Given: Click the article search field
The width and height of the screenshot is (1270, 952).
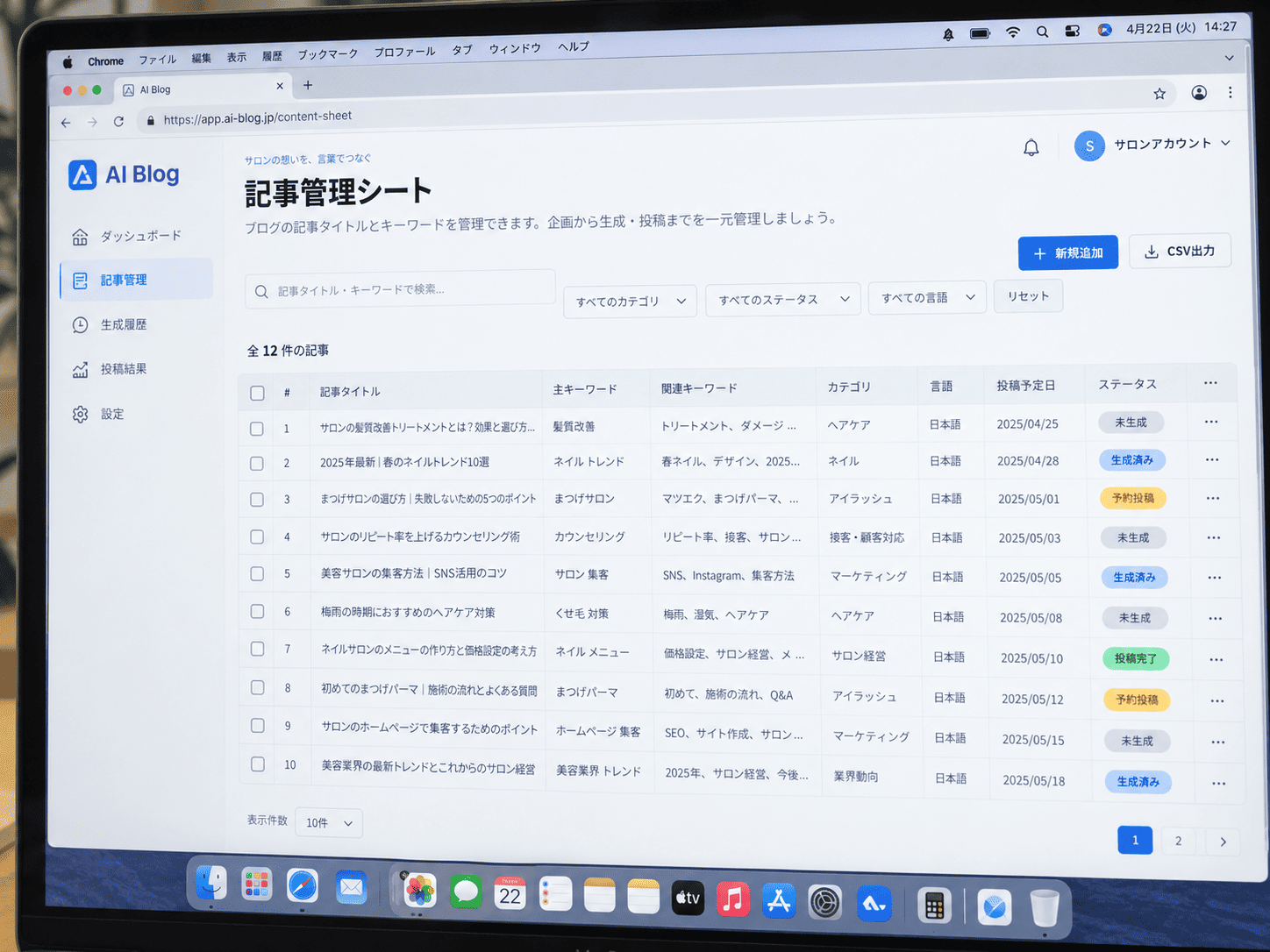Looking at the screenshot, I should coord(400,289).
